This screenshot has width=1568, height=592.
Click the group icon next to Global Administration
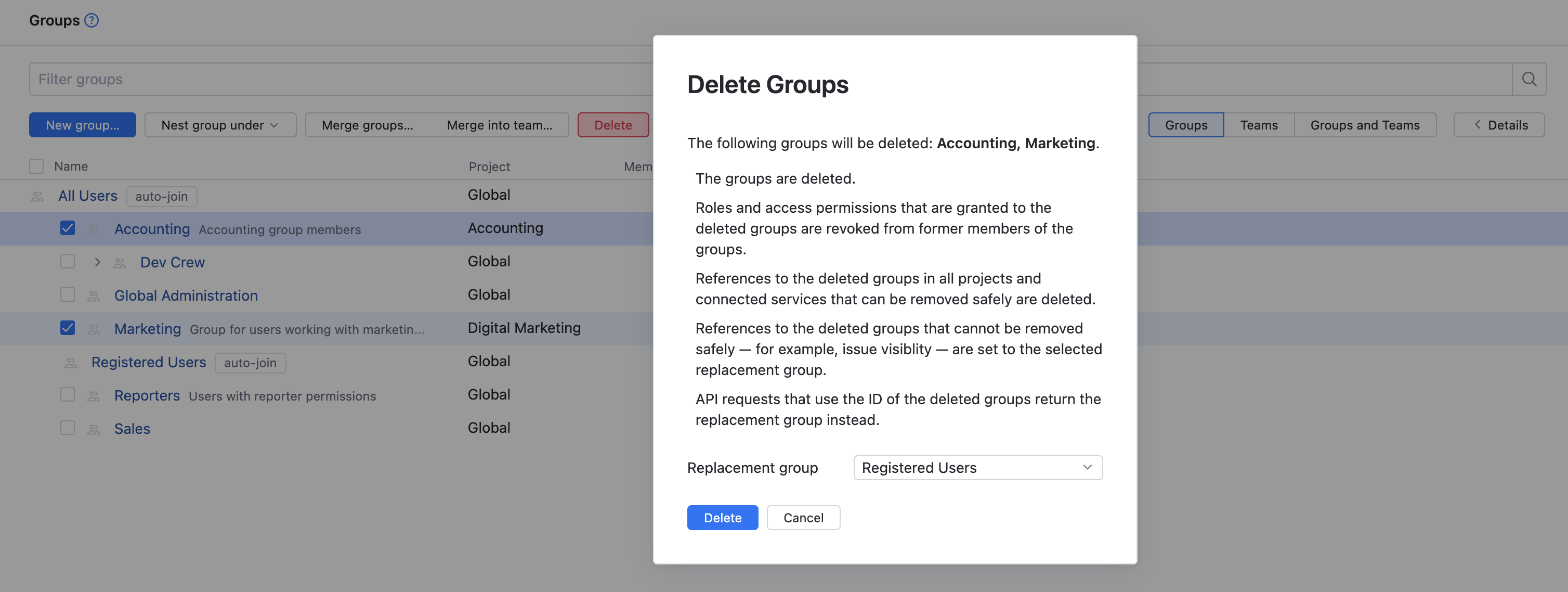click(x=94, y=295)
